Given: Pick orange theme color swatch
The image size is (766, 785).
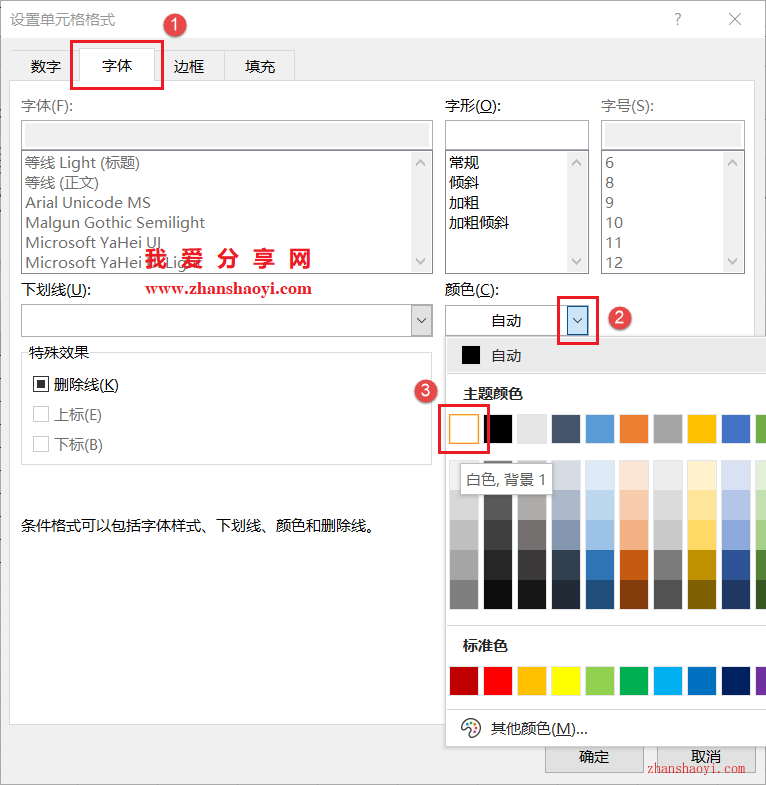Looking at the screenshot, I should (x=634, y=429).
